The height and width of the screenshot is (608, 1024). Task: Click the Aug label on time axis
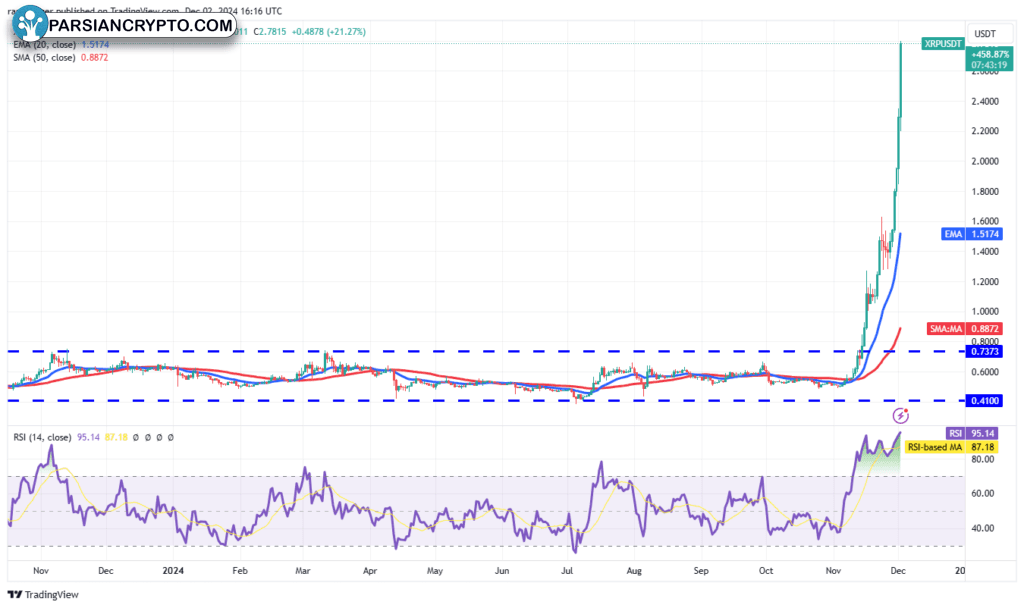coord(634,571)
